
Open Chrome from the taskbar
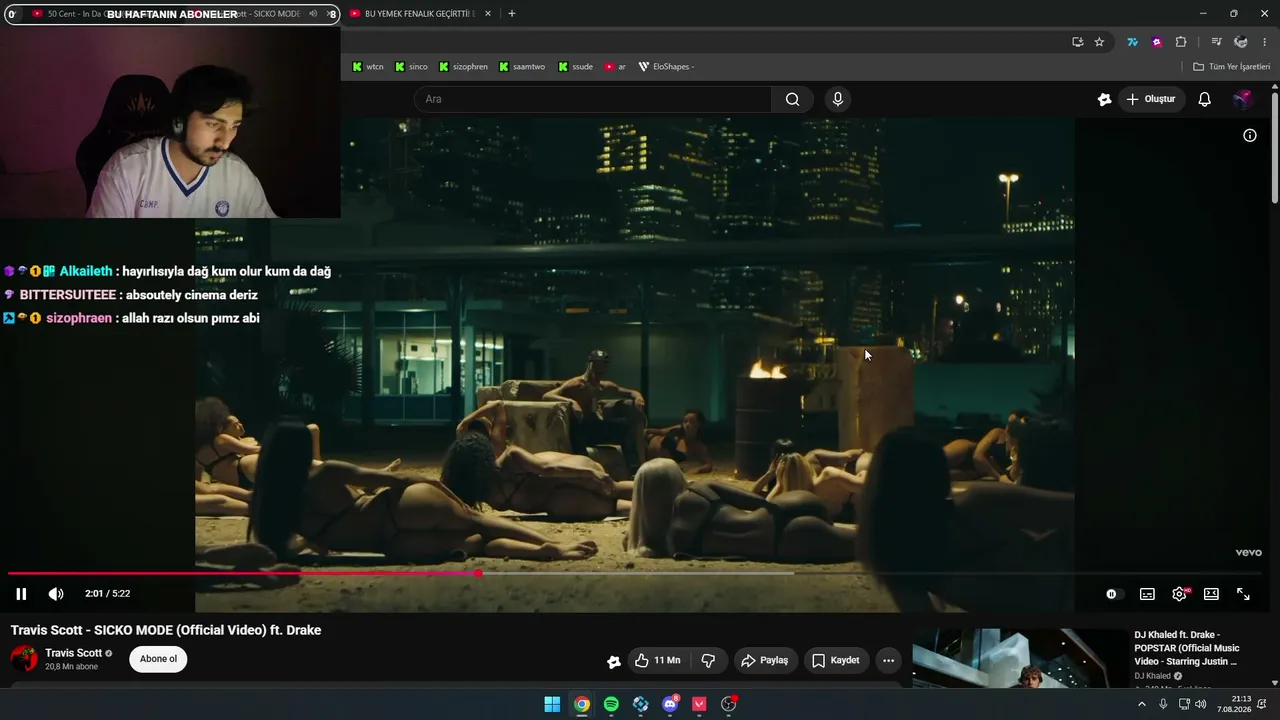point(581,704)
